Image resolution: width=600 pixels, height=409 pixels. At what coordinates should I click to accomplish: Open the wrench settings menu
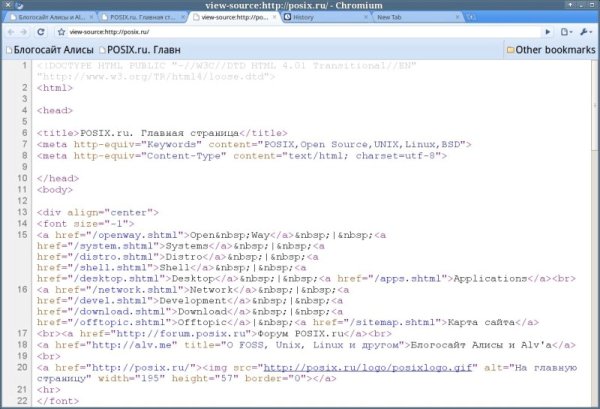pyautogui.click(x=586, y=32)
